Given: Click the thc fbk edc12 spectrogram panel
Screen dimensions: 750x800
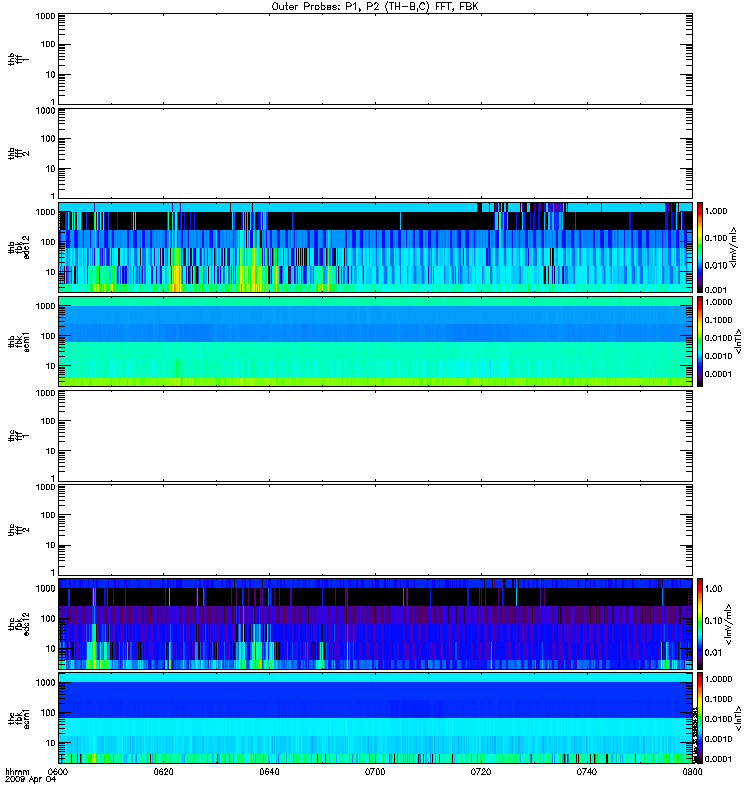Looking at the screenshot, I should click(375, 624).
